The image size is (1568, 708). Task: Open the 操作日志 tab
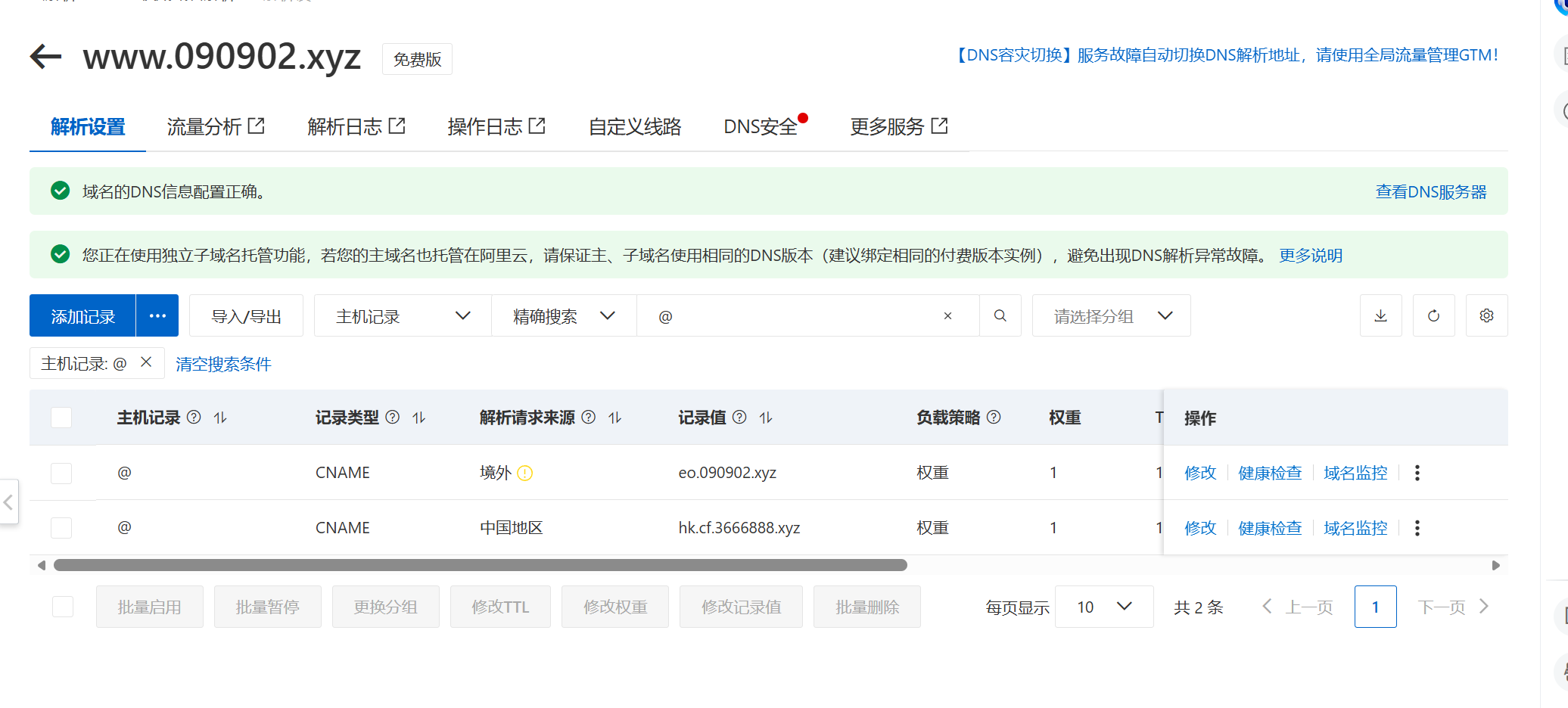496,126
